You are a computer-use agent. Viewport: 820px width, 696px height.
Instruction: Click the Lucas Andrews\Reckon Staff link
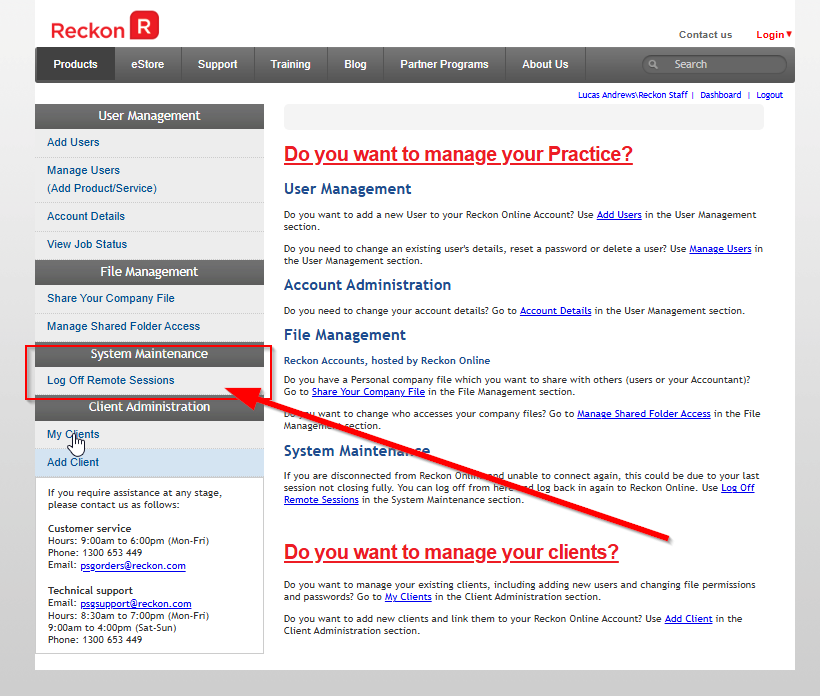[632, 95]
